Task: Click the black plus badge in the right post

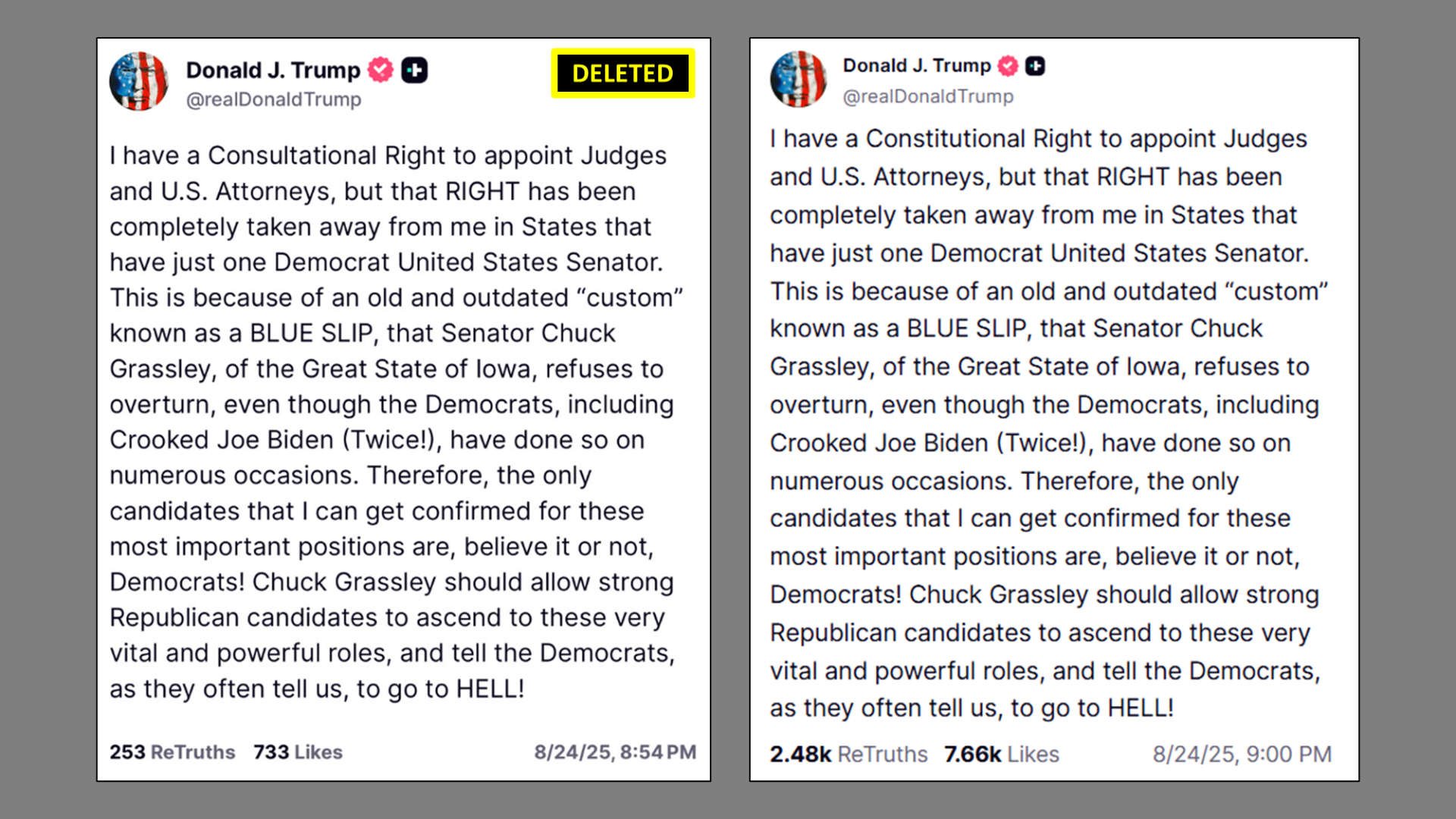Action: 1035,66
